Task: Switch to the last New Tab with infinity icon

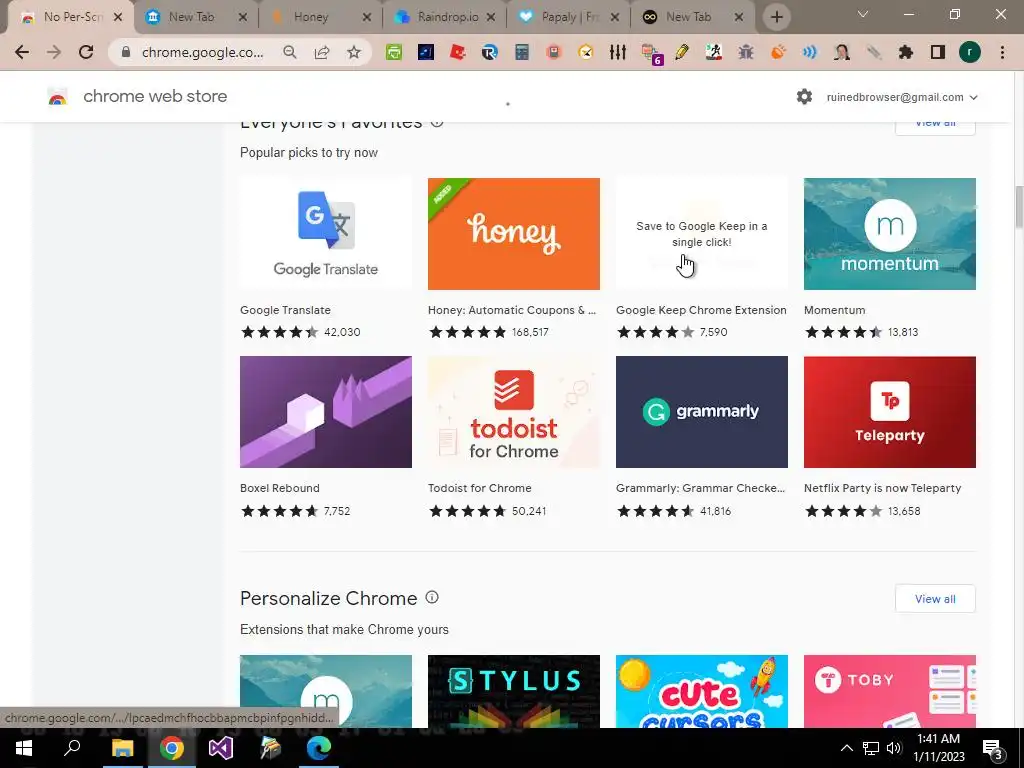Action: tap(692, 17)
